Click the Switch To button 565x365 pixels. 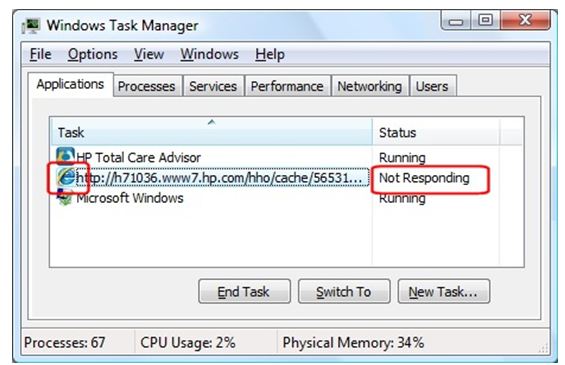pyautogui.click(x=344, y=291)
